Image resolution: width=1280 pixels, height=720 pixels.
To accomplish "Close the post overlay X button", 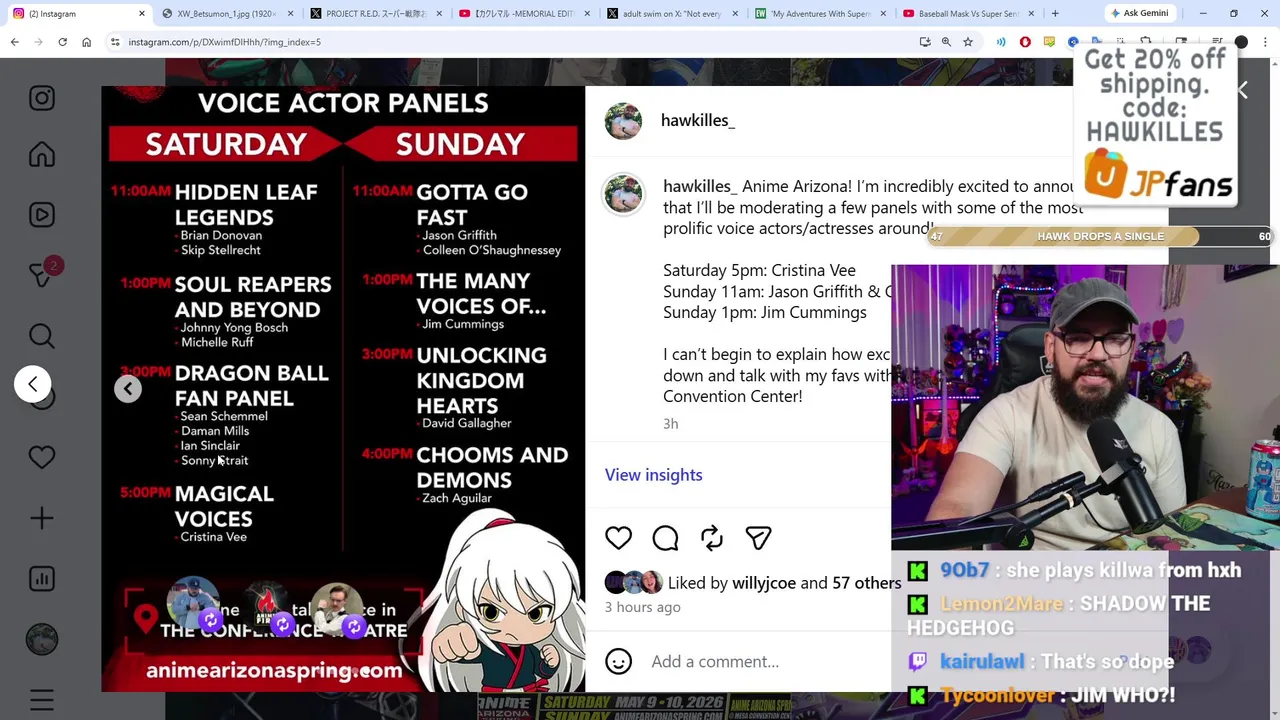I will 1241,91.
